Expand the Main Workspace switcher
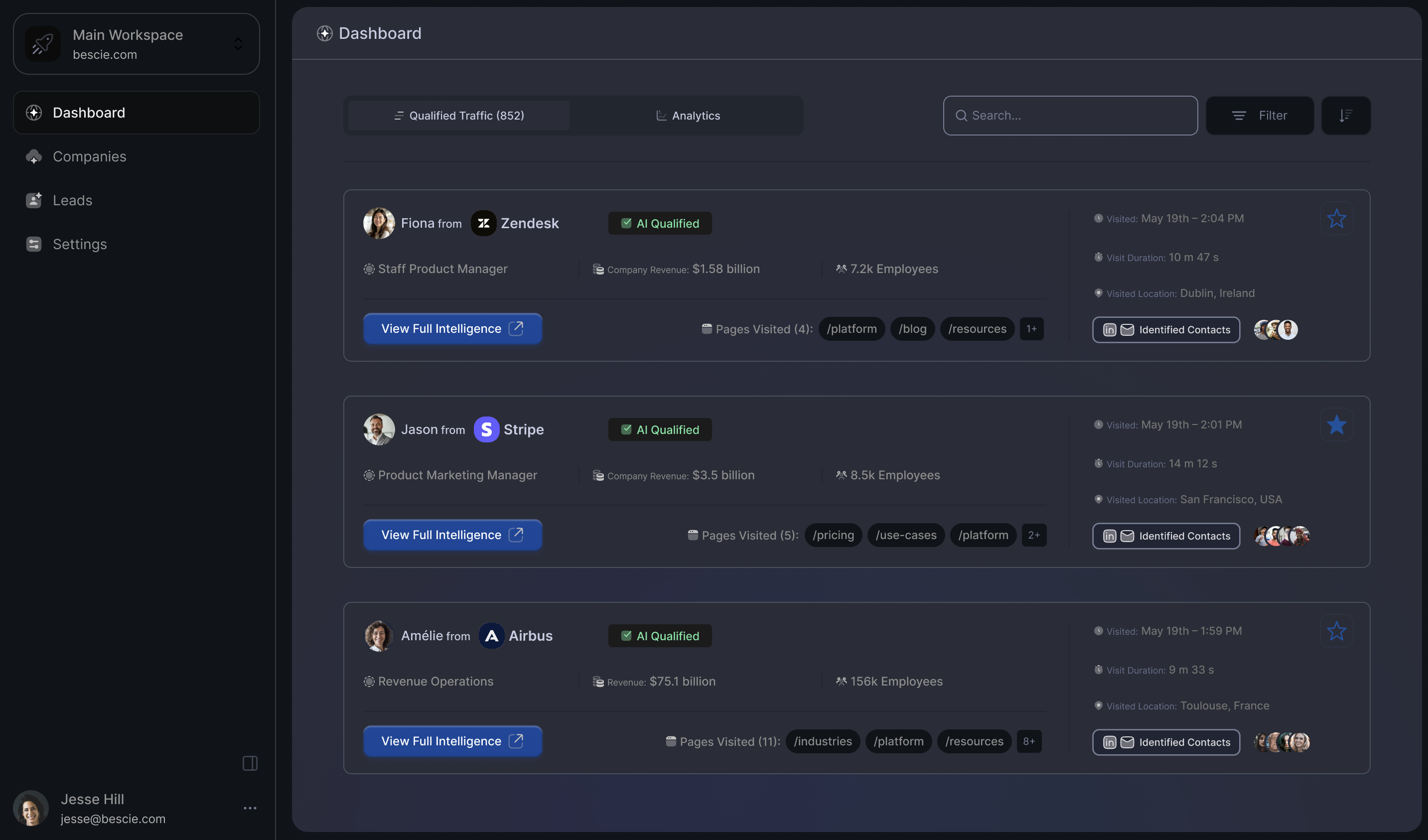 pyautogui.click(x=136, y=44)
